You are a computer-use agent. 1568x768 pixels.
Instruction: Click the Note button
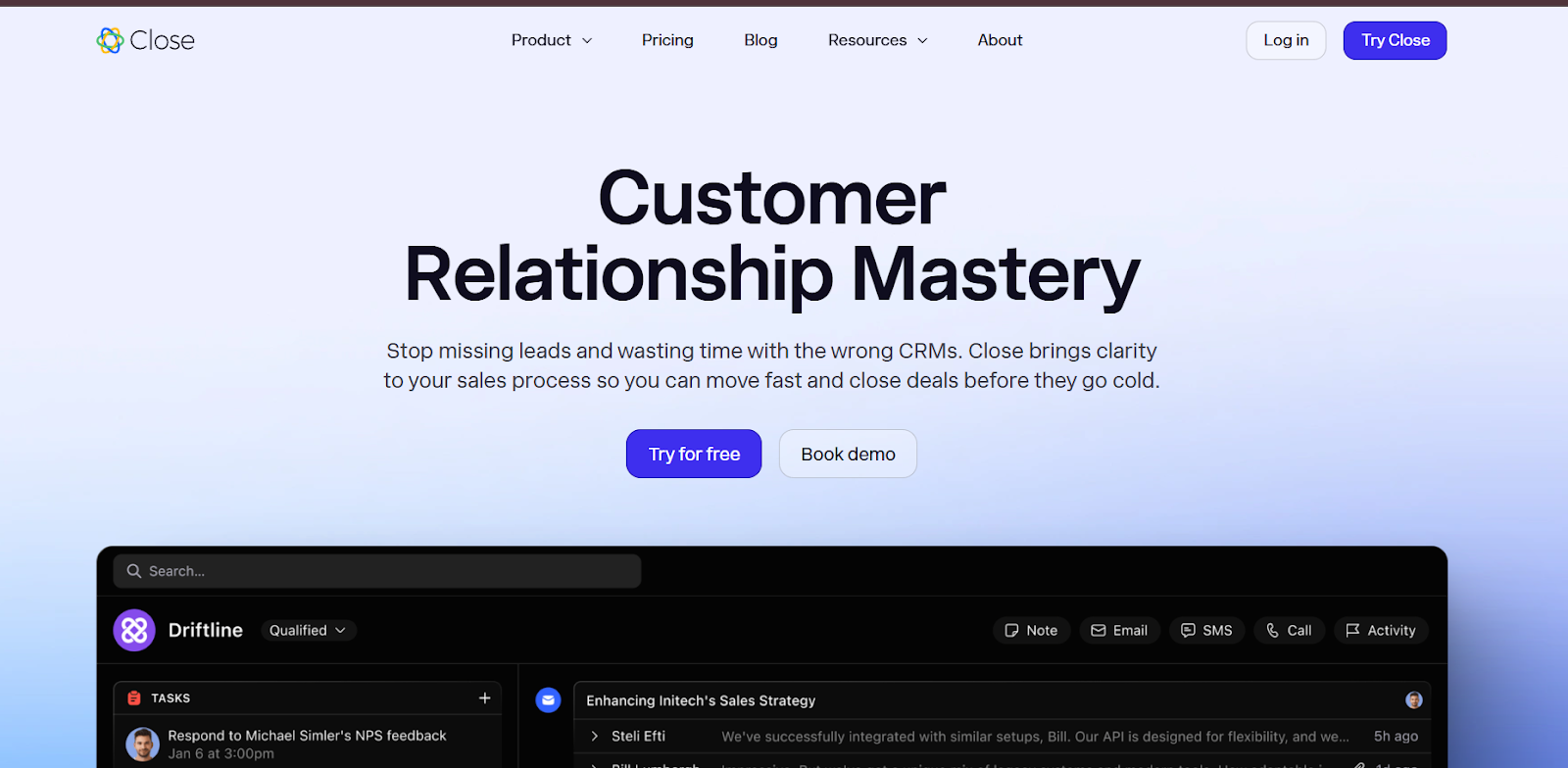pyautogui.click(x=1032, y=630)
